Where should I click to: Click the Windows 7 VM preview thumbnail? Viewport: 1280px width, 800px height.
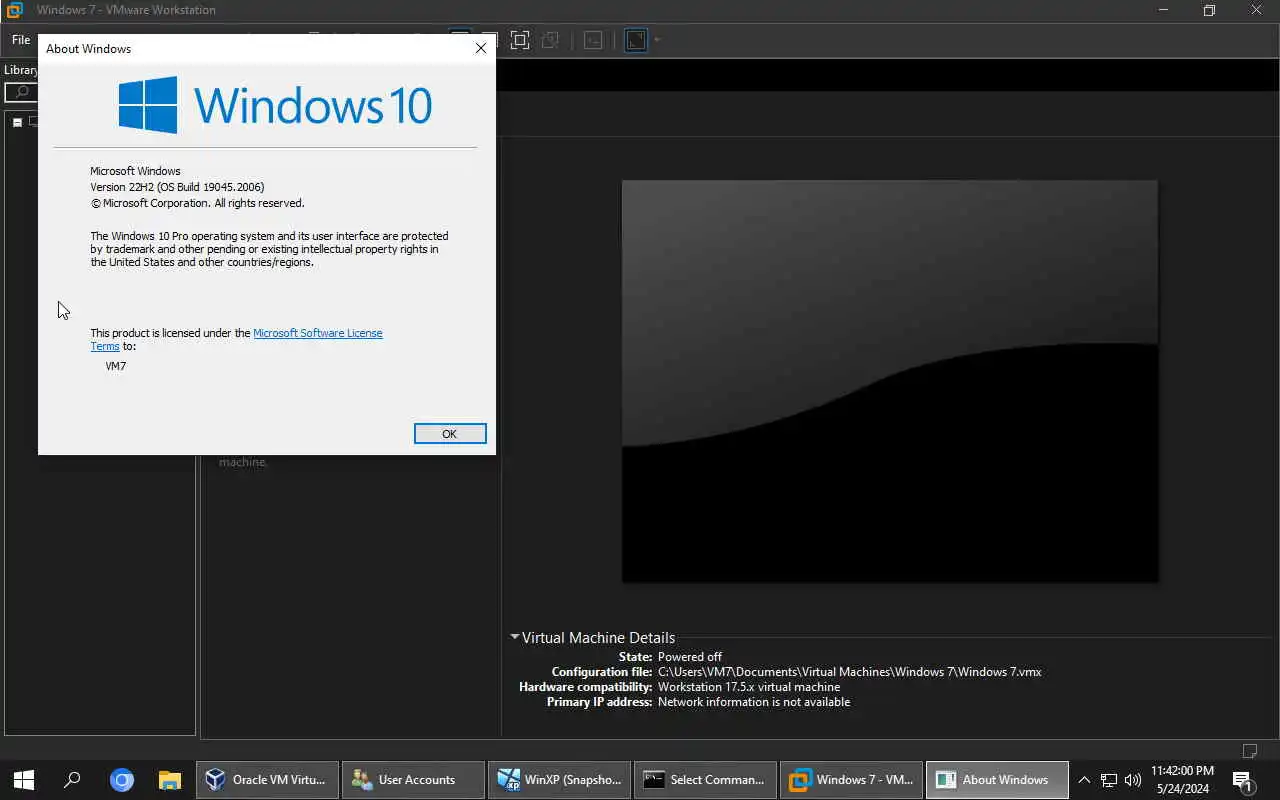tap(890, 381)
